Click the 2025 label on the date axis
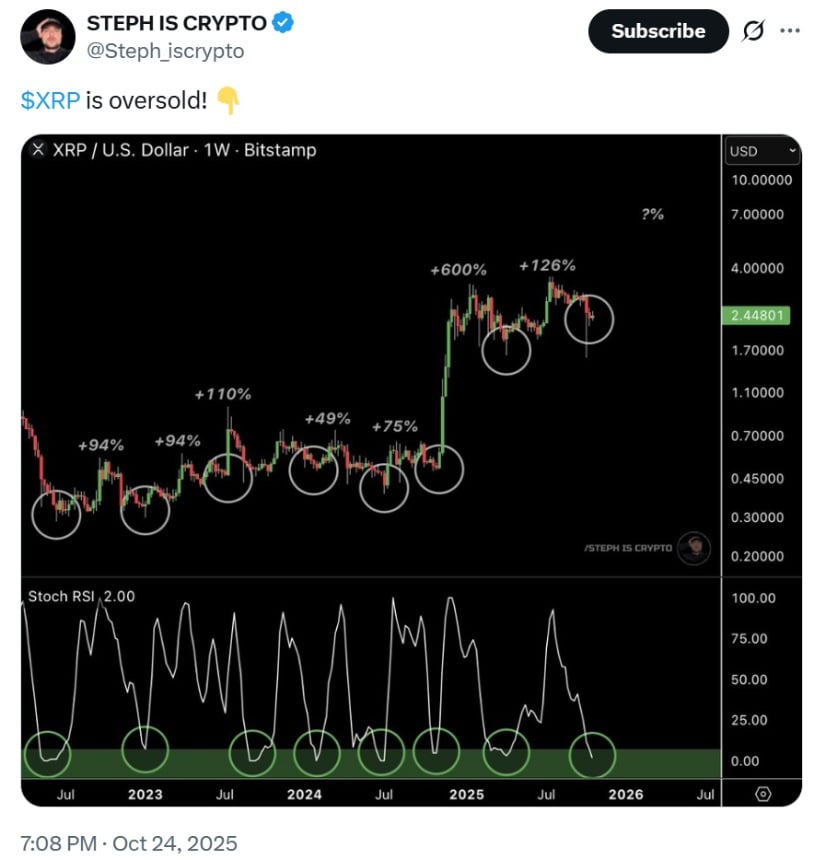 [466, 793]
